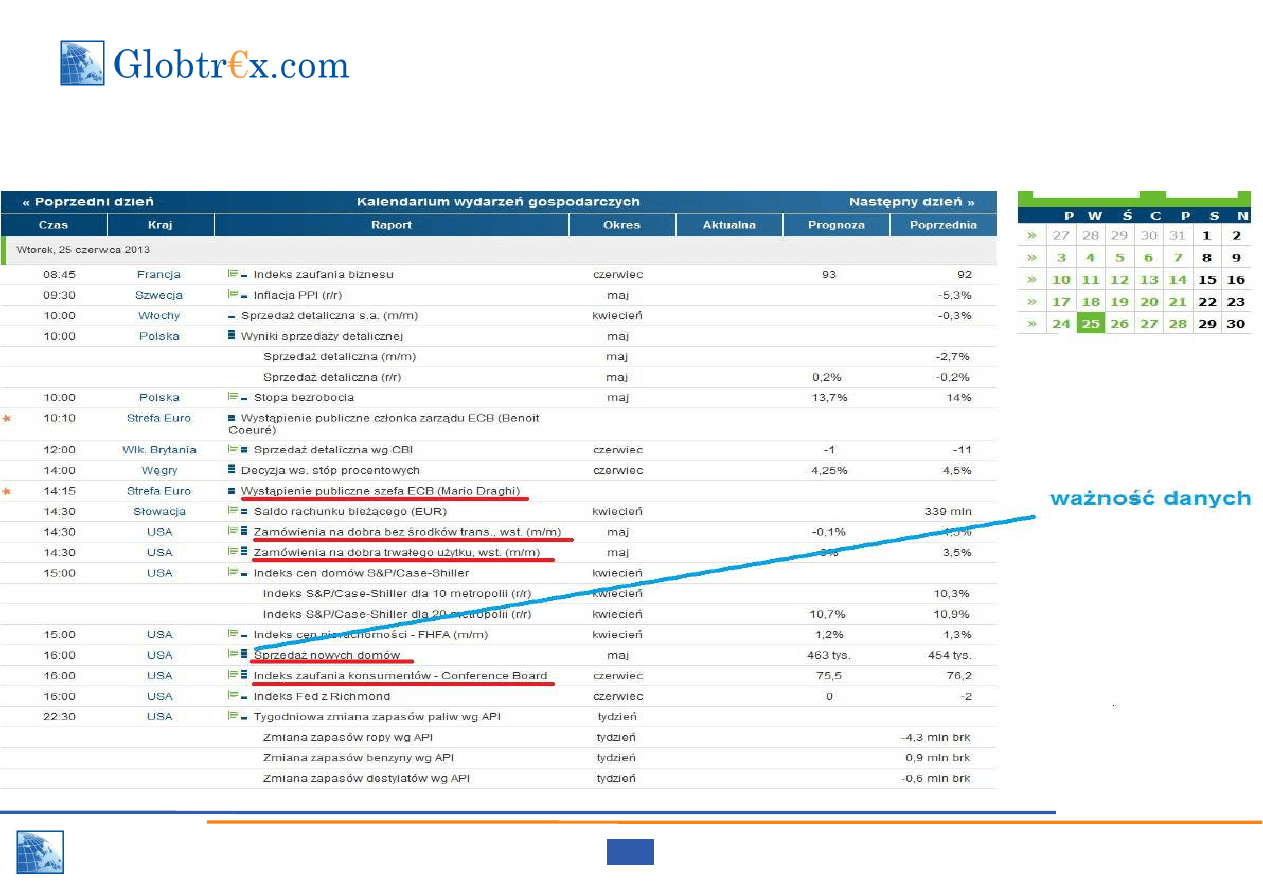Open the Francja country link
Image resolution: width=1263 pixels, height=893 pixels.
coord(159,274)
